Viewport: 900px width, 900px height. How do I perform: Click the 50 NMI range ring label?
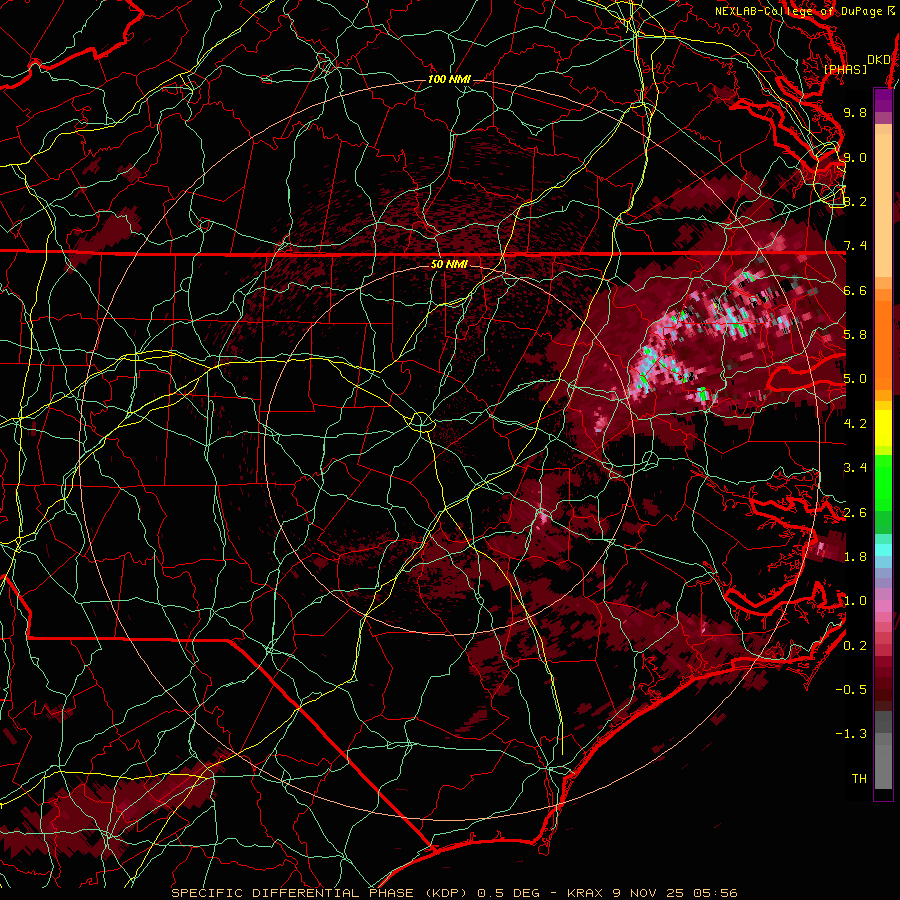[449, 265]
